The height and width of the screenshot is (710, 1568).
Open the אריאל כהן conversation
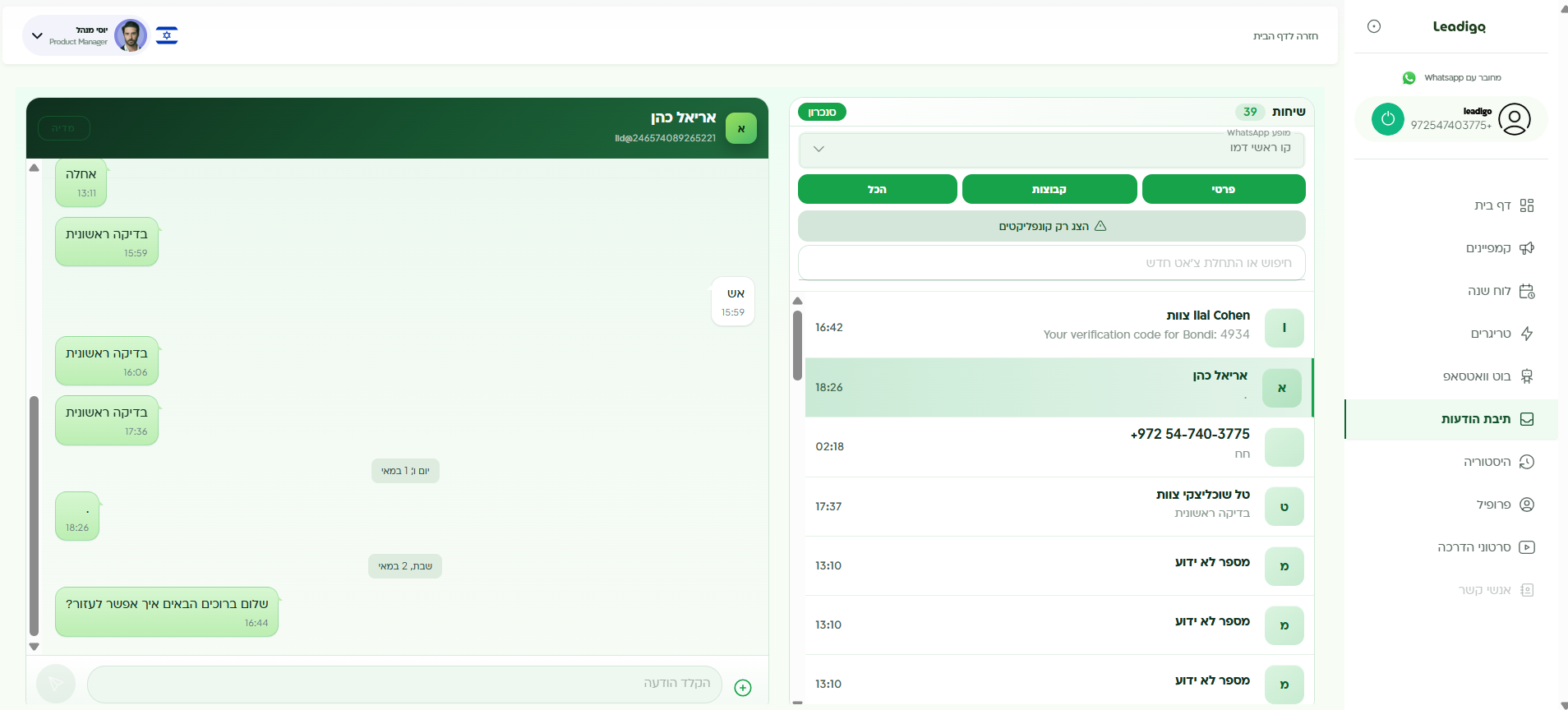(x=1058, y=387)
